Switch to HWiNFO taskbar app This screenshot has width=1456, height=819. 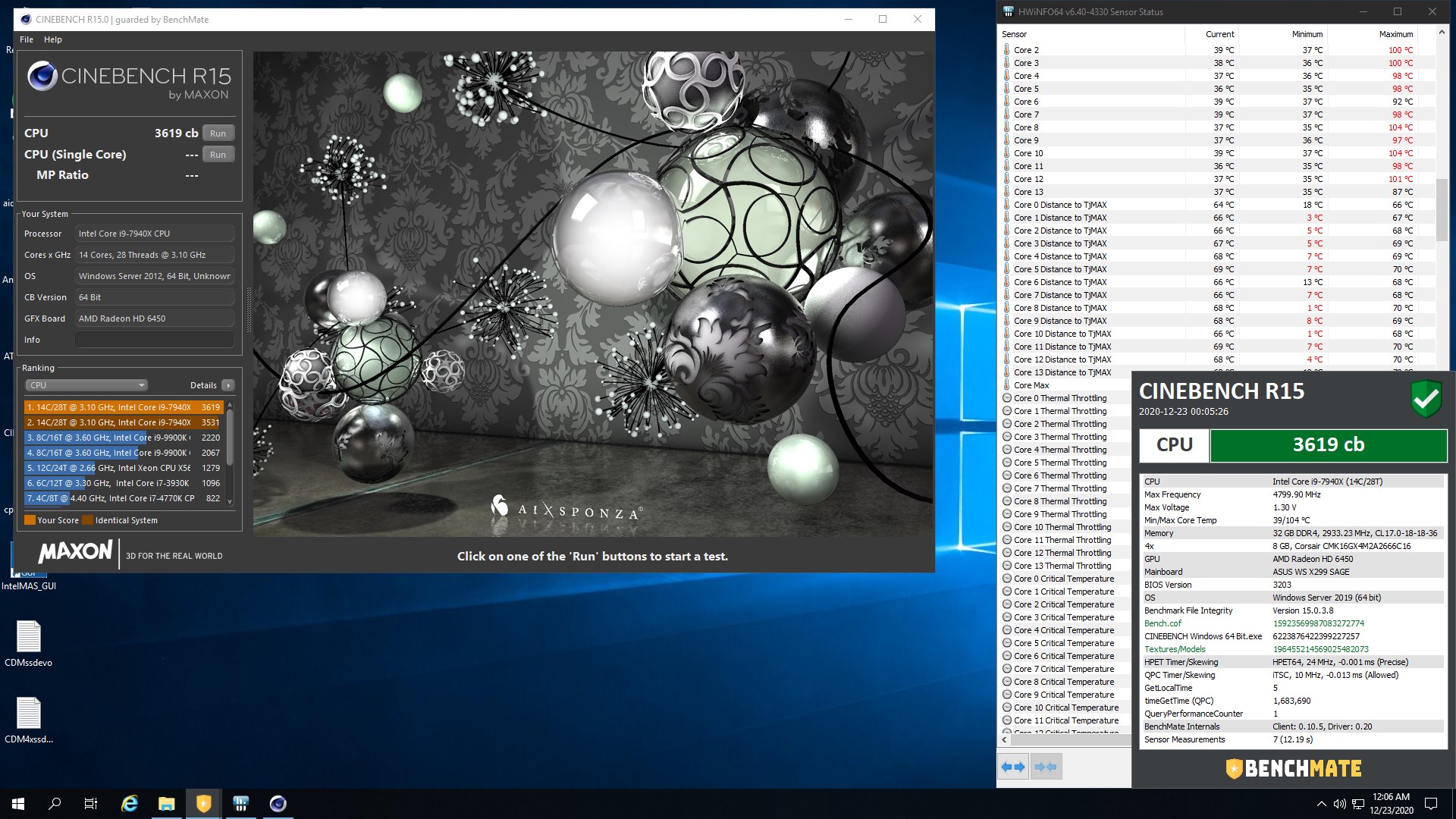(241, 804)
